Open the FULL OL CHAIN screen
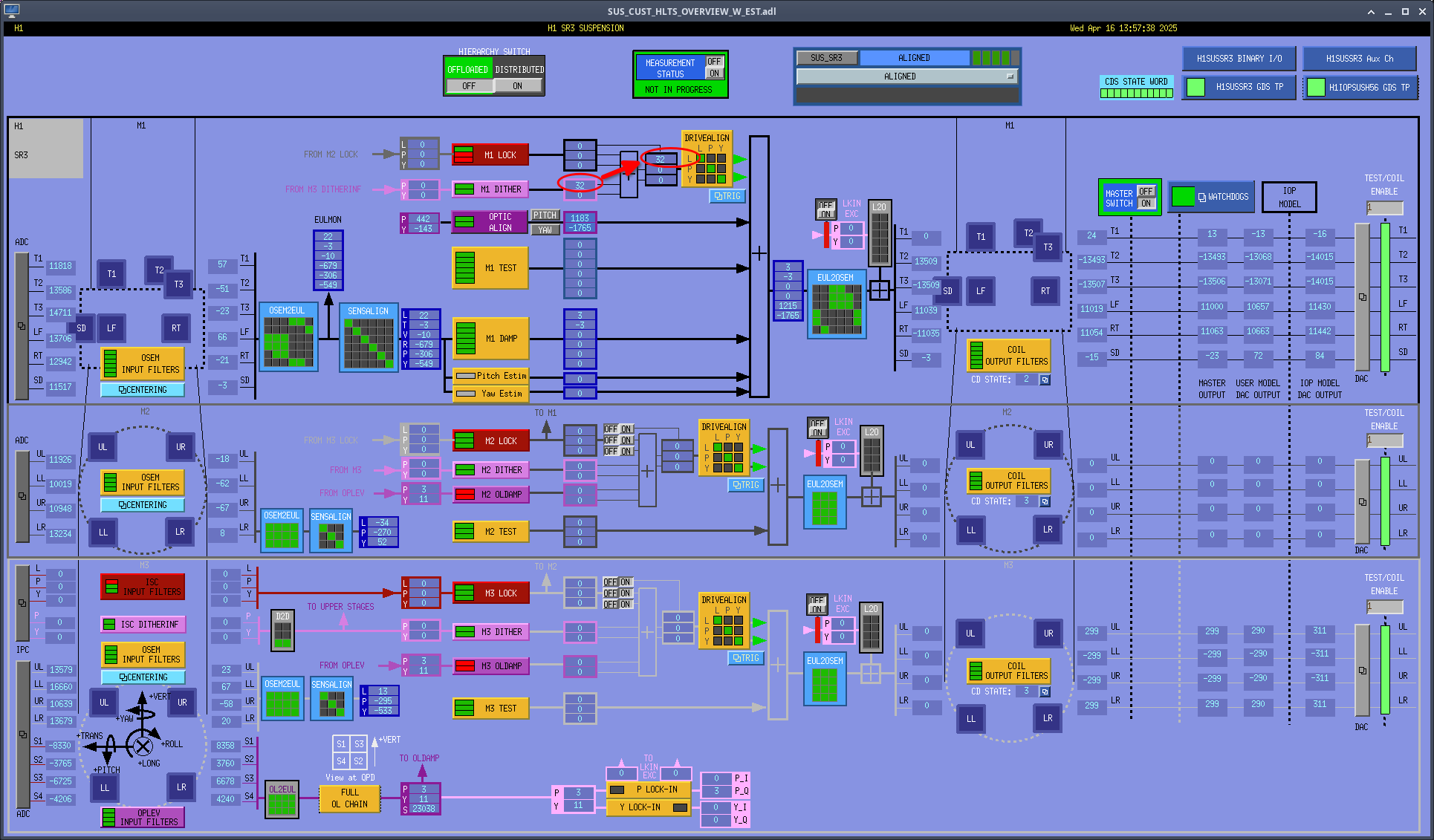The image size is (1434, 840). point(350,798)
